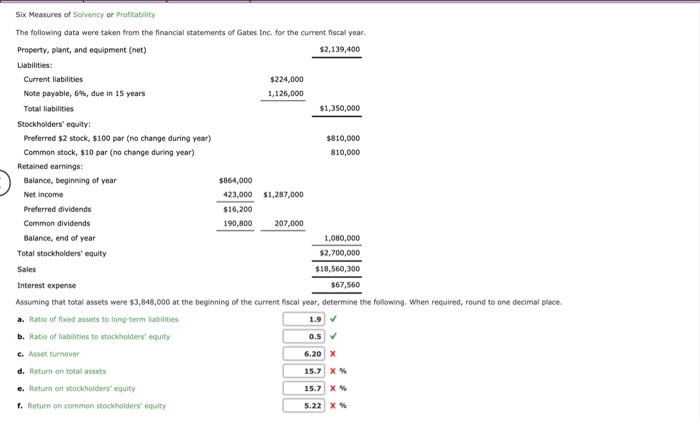Image resolution: width=700 pixels, height=421 pixels.
Task: Select the Property, plant, and equipment value $2,139,400
Action: point(340,50)
